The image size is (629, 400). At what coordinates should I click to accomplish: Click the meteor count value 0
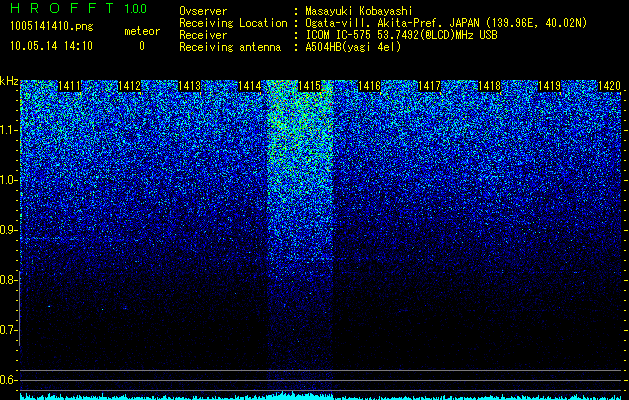point(142,46)
